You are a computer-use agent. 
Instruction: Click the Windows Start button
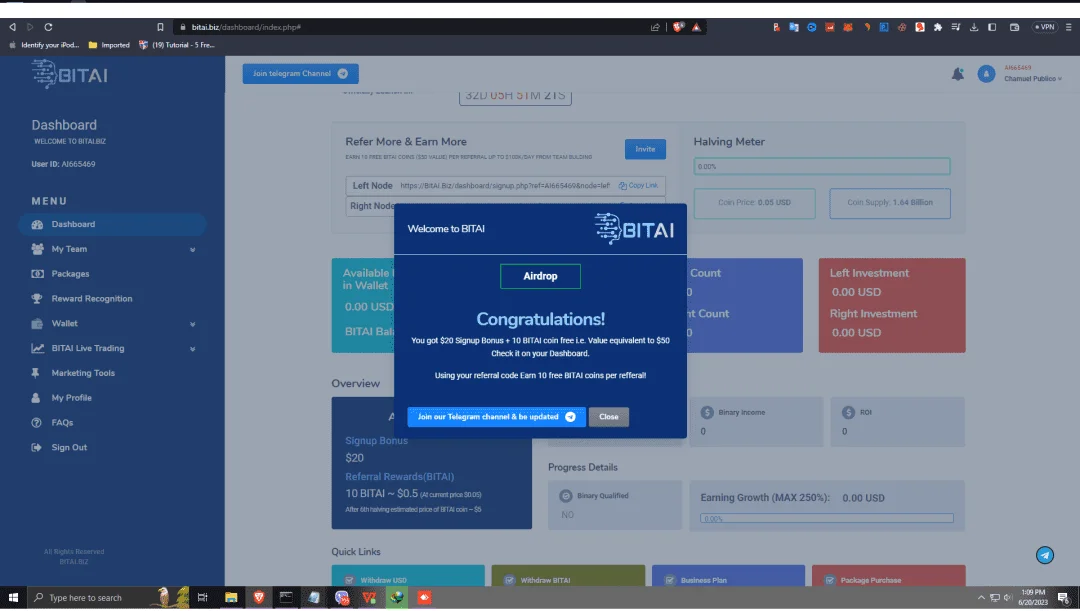pyautogui.click(x=13, y=597)
